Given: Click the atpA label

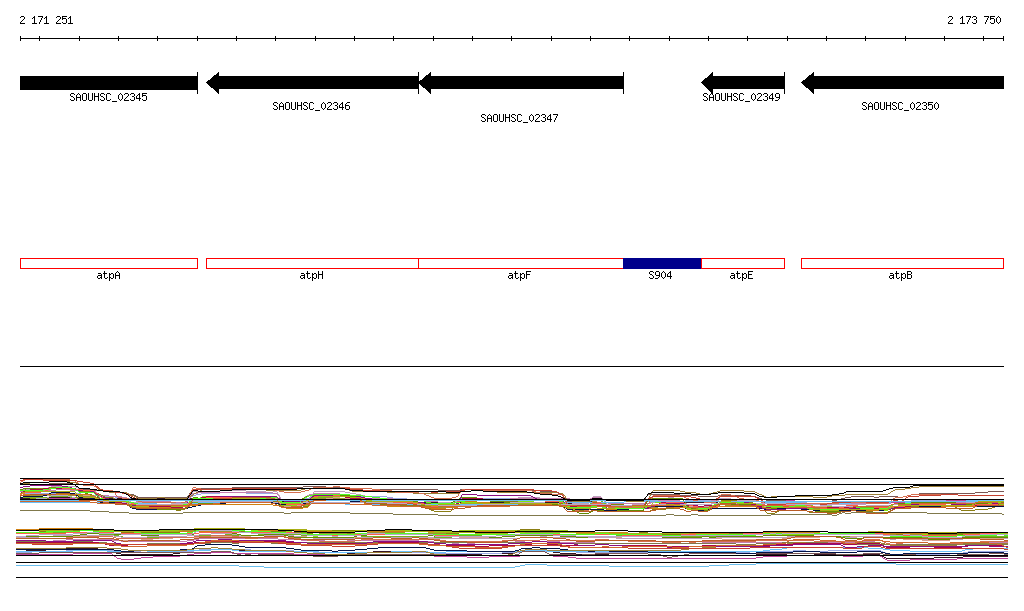Looking at the screenshot, I should point(108,275).
